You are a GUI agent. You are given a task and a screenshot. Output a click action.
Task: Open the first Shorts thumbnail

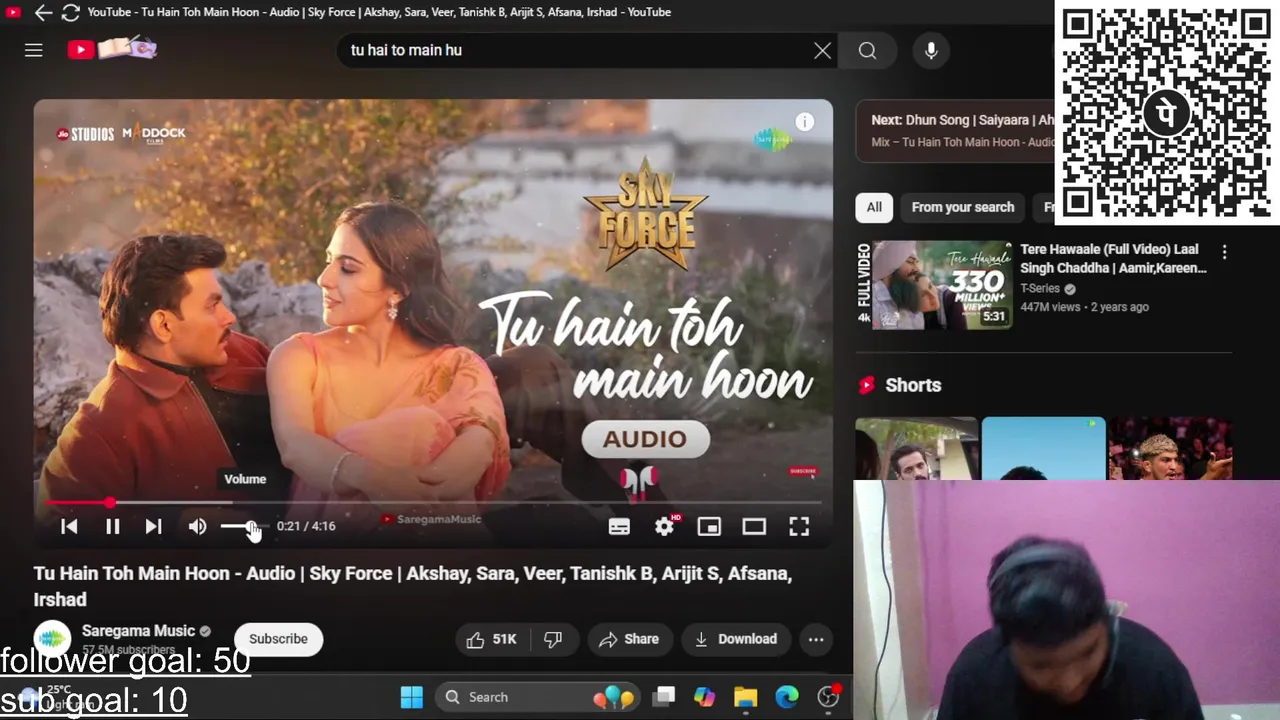[916, 449]
